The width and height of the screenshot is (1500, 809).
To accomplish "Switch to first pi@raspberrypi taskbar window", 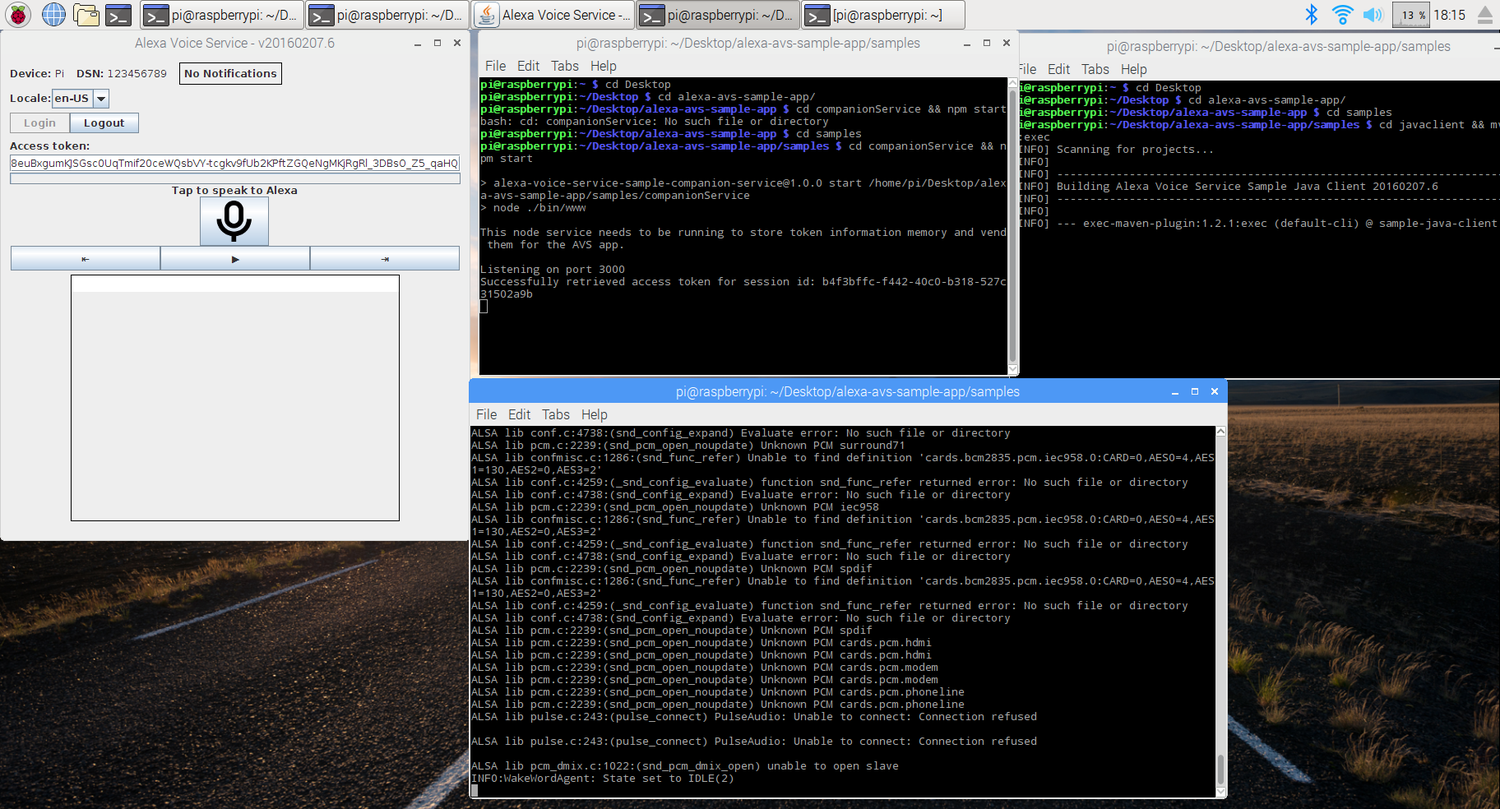I will coord(220,15).
